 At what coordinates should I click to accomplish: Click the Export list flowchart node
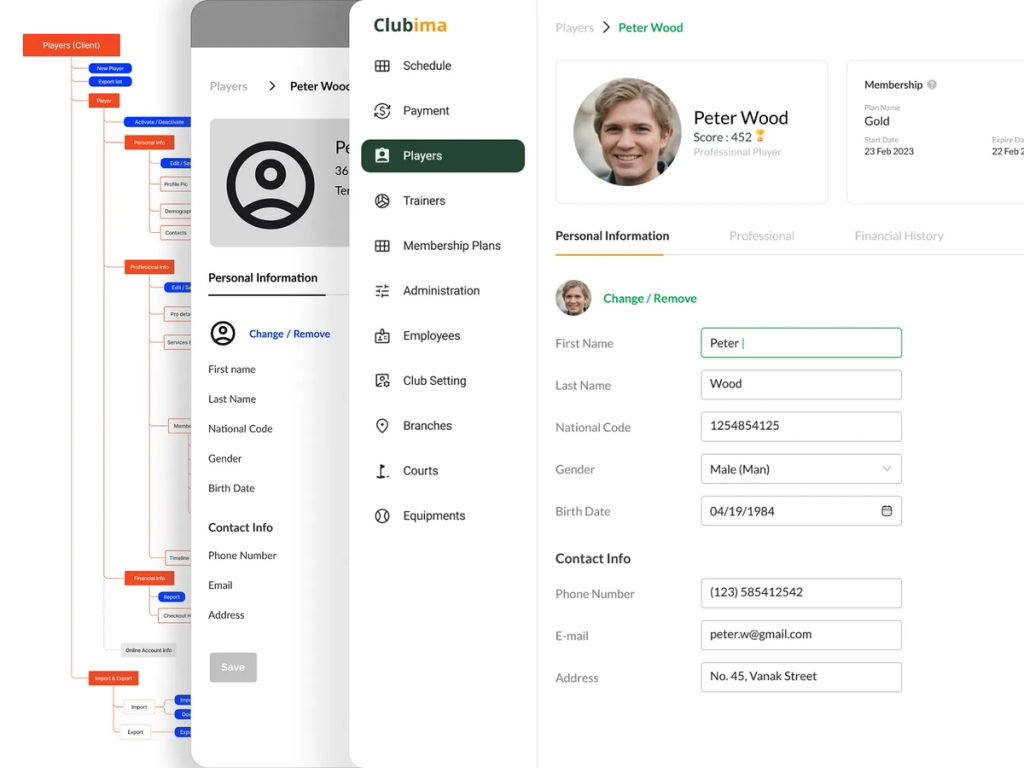click(x=110, y=82)
